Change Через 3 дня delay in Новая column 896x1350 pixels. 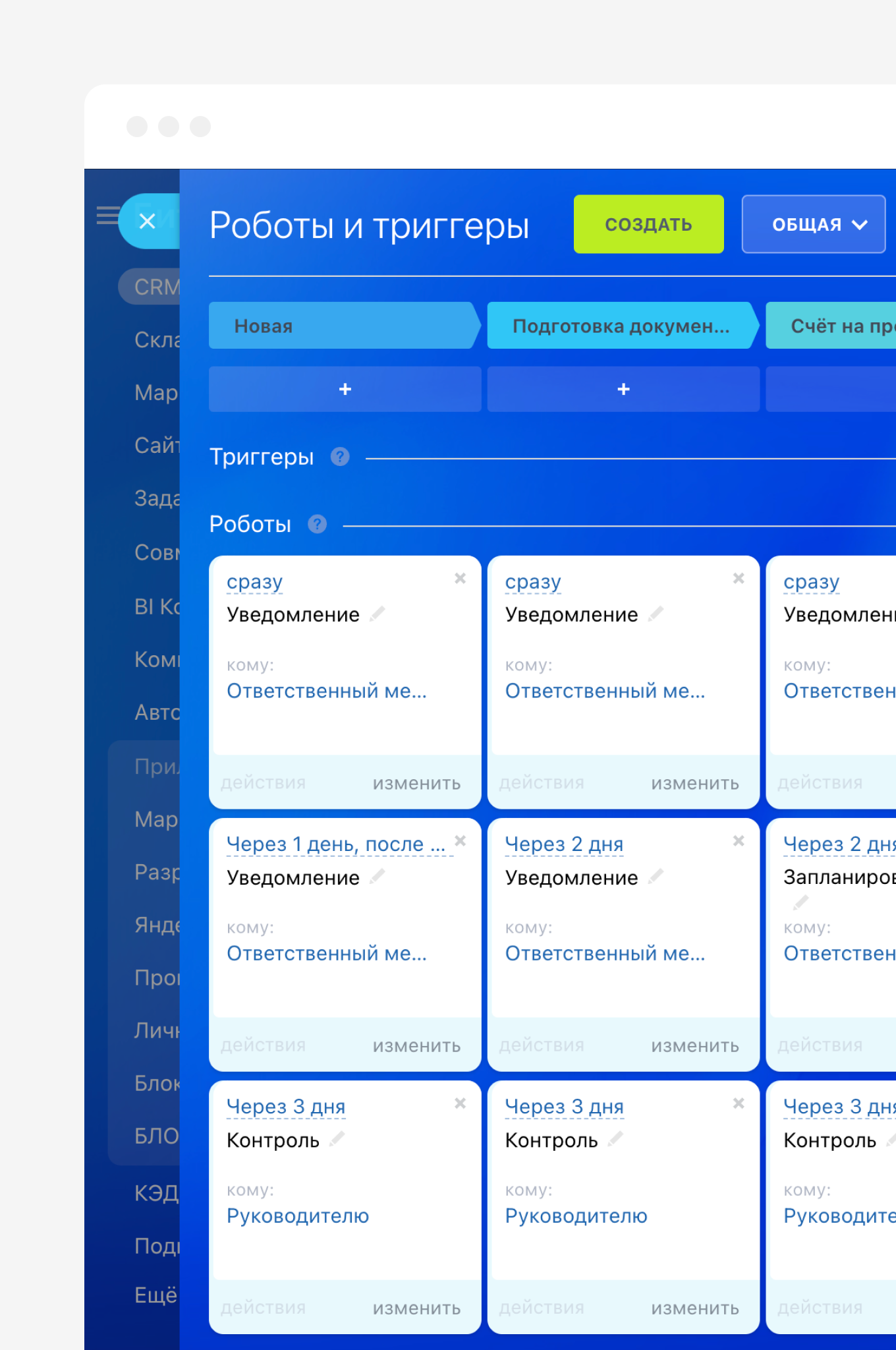click(286, 1107)
